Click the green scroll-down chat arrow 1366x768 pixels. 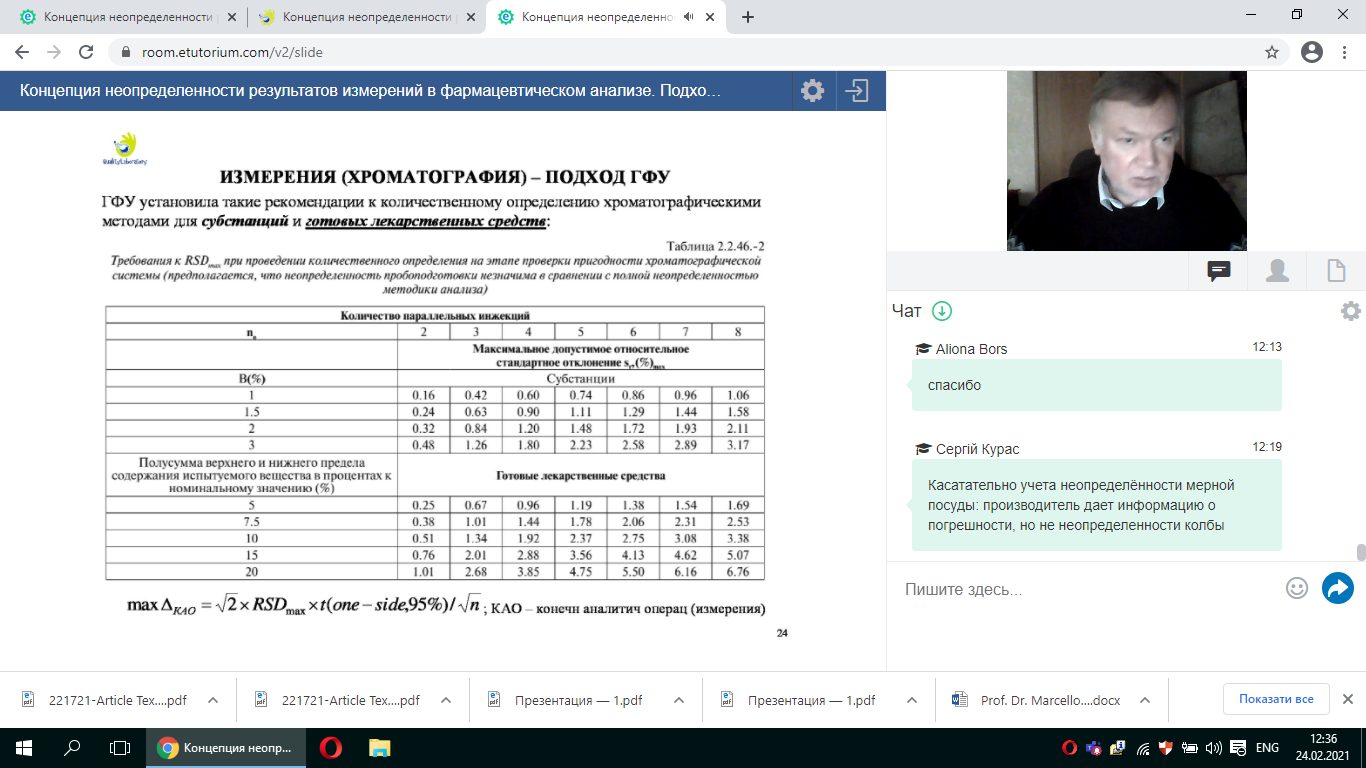tap(941, 311)
